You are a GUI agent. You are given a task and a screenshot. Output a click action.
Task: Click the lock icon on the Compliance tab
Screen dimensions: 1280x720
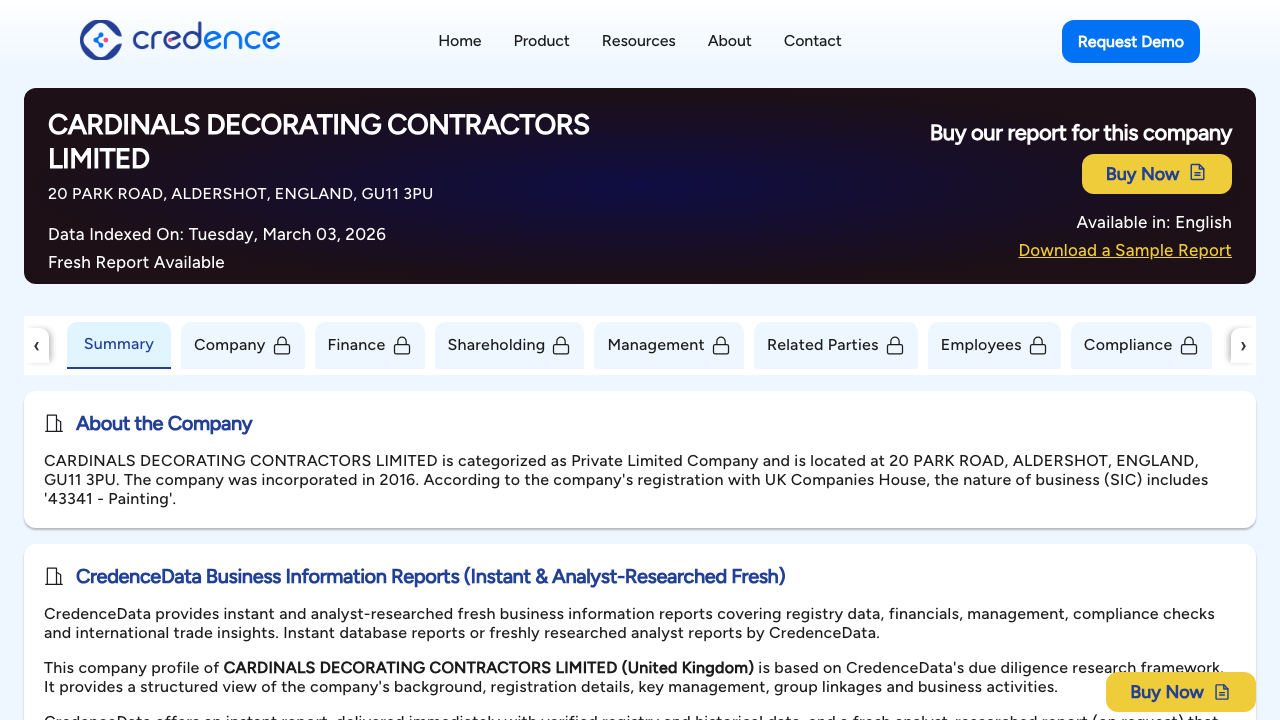click(1189, 344)
